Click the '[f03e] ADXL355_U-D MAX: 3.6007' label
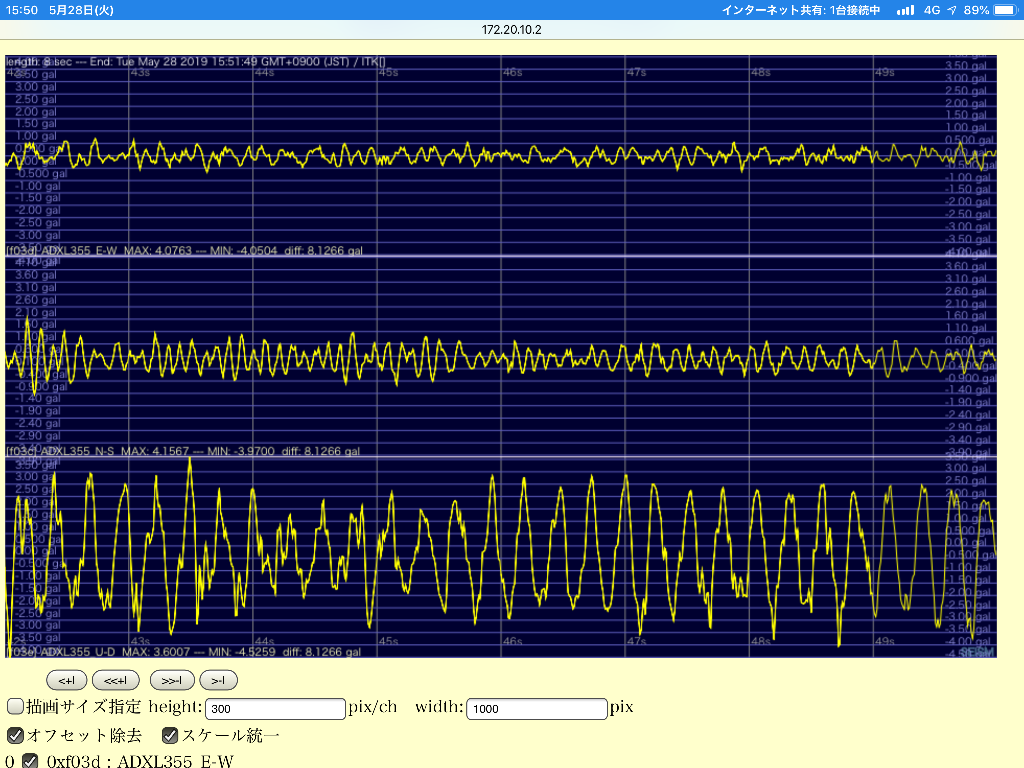Viewport: 1024px width, 768px height. point(184,652)
